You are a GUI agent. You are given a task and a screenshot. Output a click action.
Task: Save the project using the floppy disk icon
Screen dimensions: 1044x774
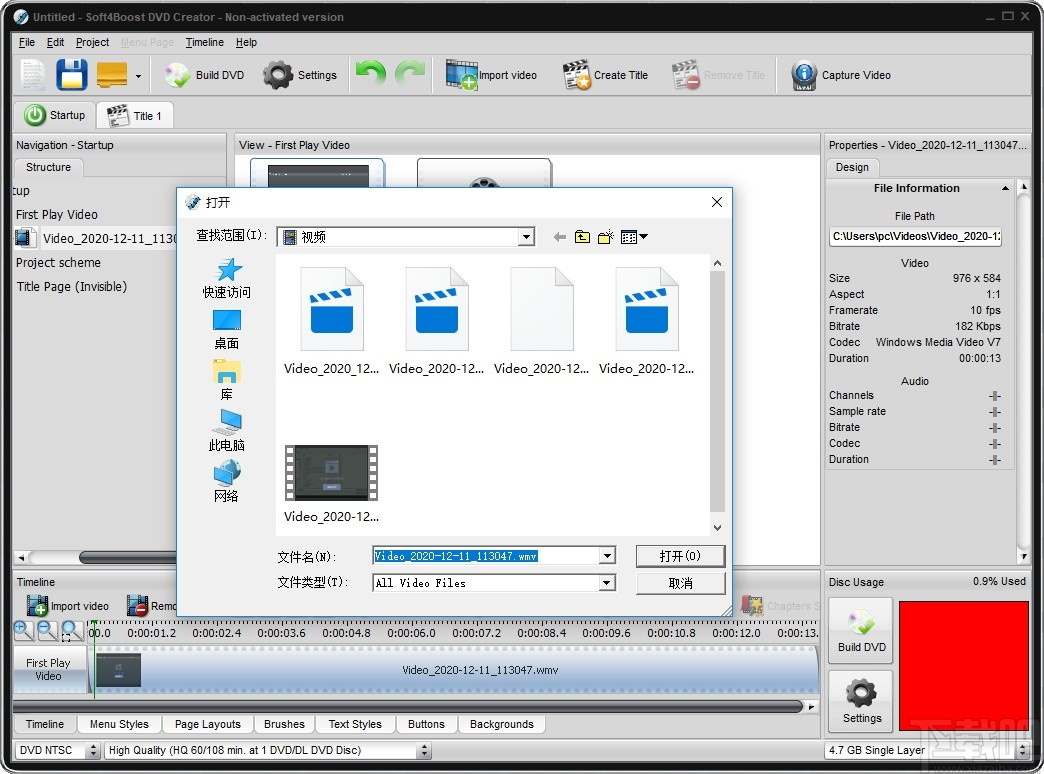click(x=71, y=74)
